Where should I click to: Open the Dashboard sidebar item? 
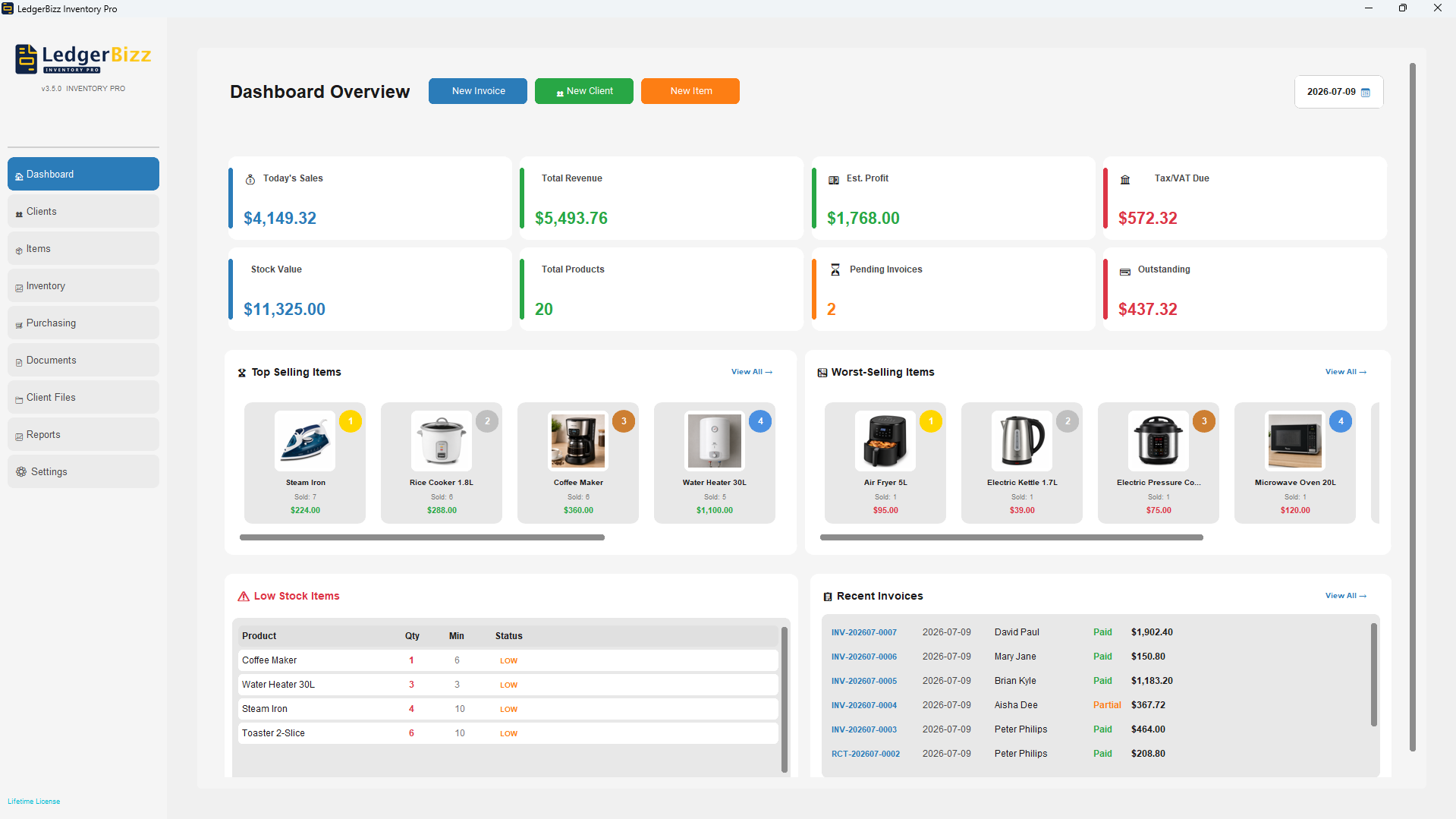[x=83, y=174]
